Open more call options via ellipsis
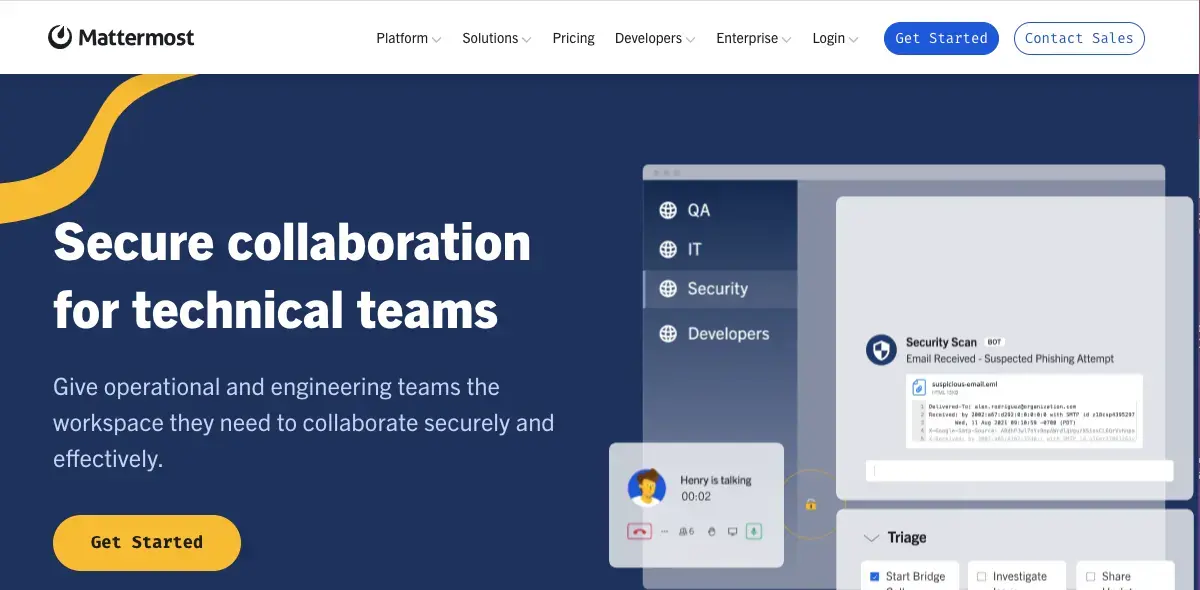 664,532
